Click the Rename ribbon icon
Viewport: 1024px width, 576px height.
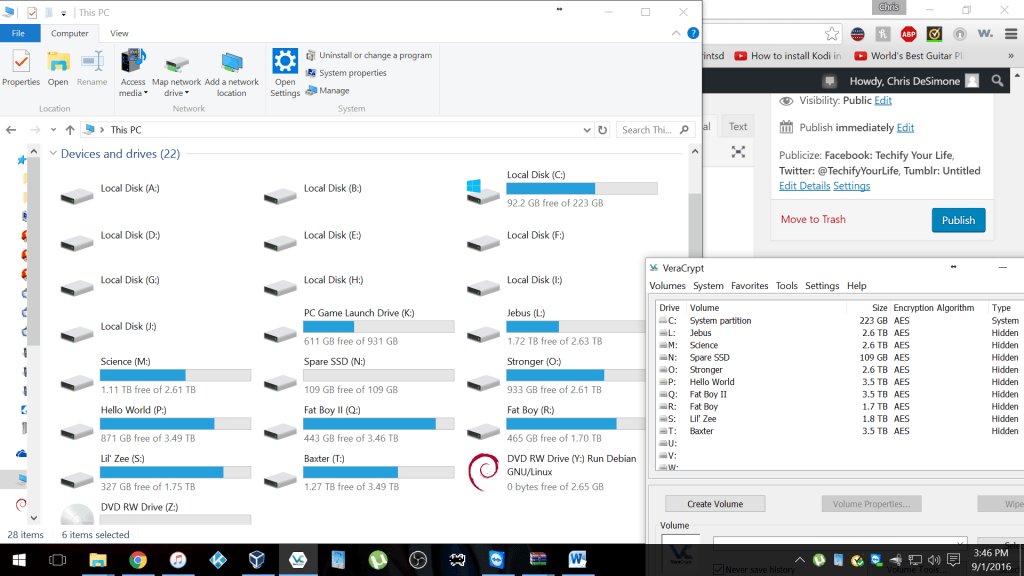(x=92, y=68)
